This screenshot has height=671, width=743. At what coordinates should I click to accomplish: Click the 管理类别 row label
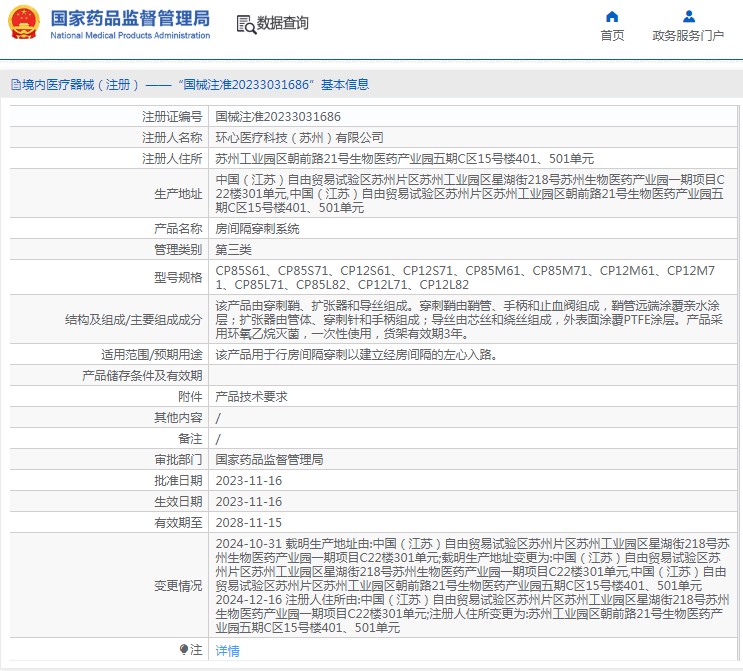(x=178, y=250)
